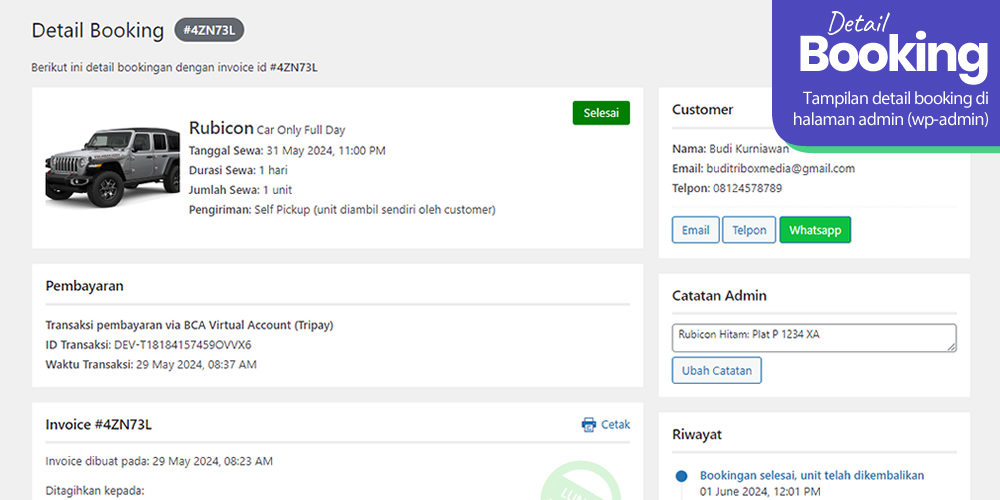Click the printer icon beside Cetak

(589, 425)
